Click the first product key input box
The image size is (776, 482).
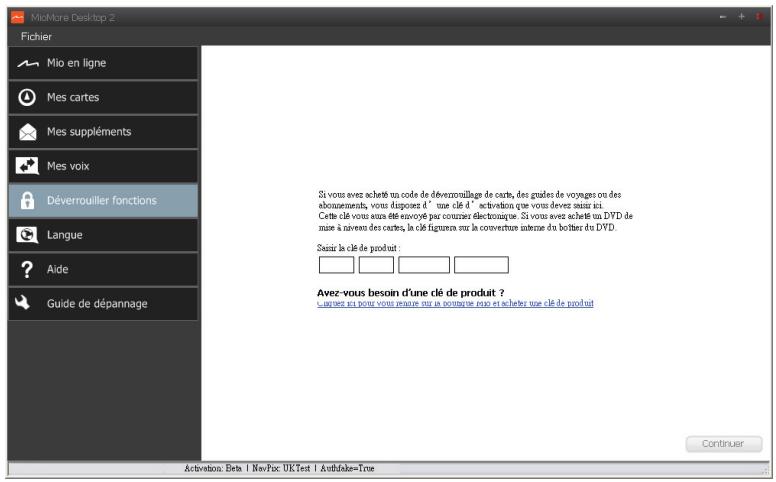(336, 265)
